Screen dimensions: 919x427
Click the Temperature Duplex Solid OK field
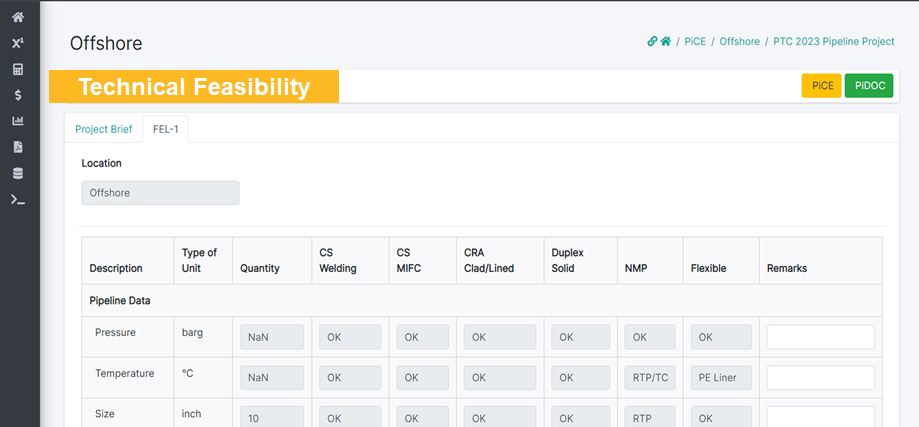coord(580,378)
